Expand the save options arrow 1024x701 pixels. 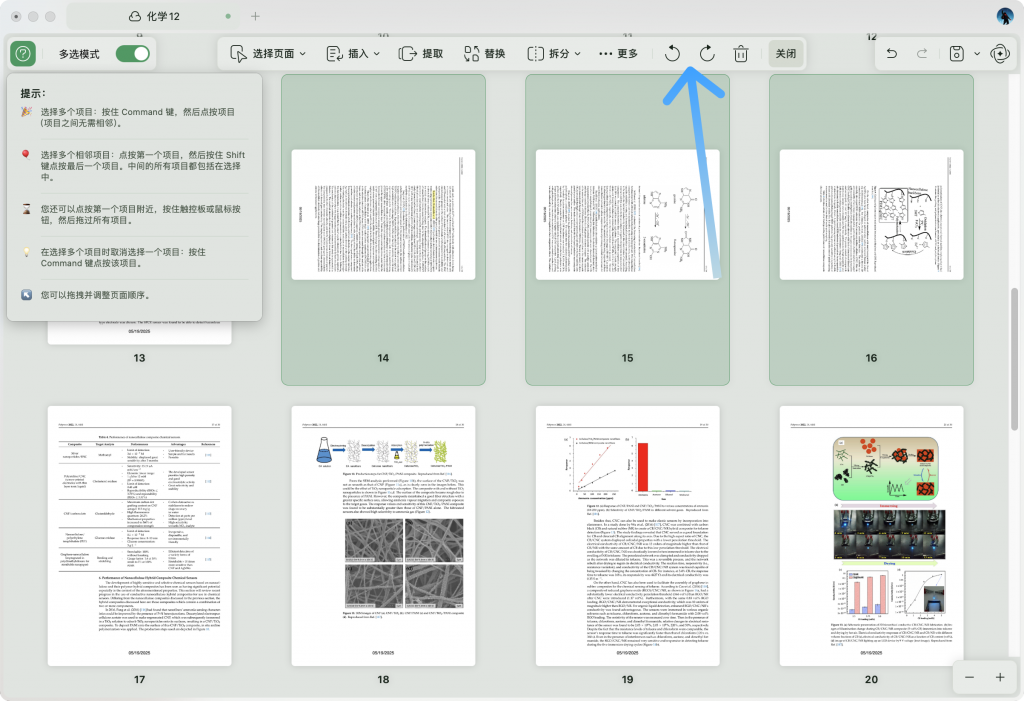coord(977,54)
